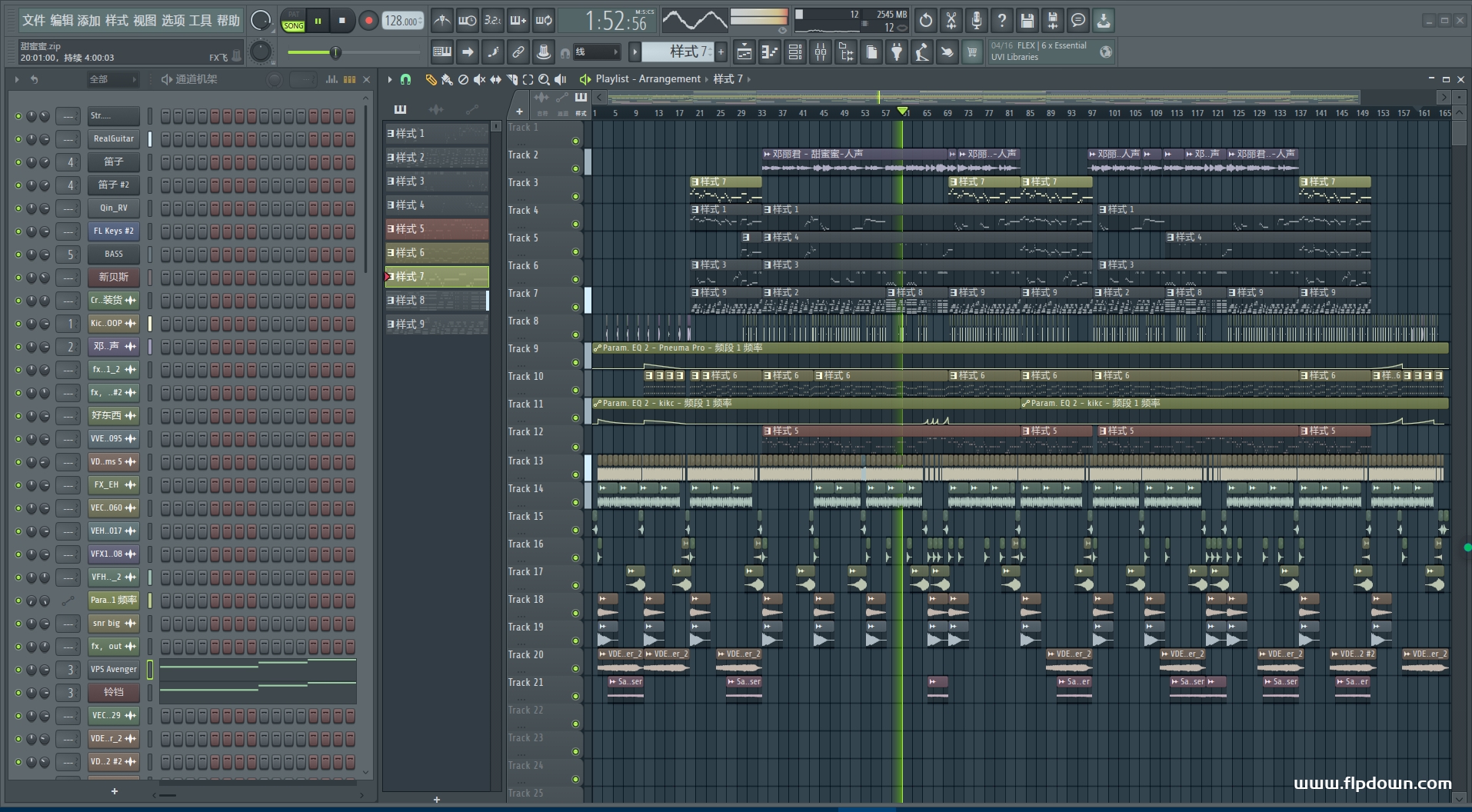Open pattern selector arrow beside 样式 7
Viewport: 1472px width, 812px height.
click(634, 52)
